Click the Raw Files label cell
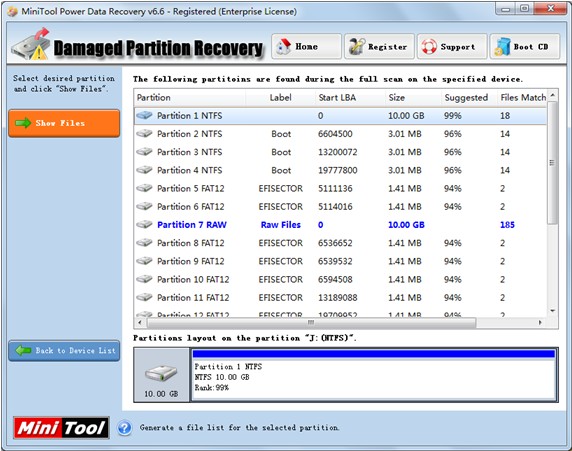572x451 pixels. click(281, 225)
